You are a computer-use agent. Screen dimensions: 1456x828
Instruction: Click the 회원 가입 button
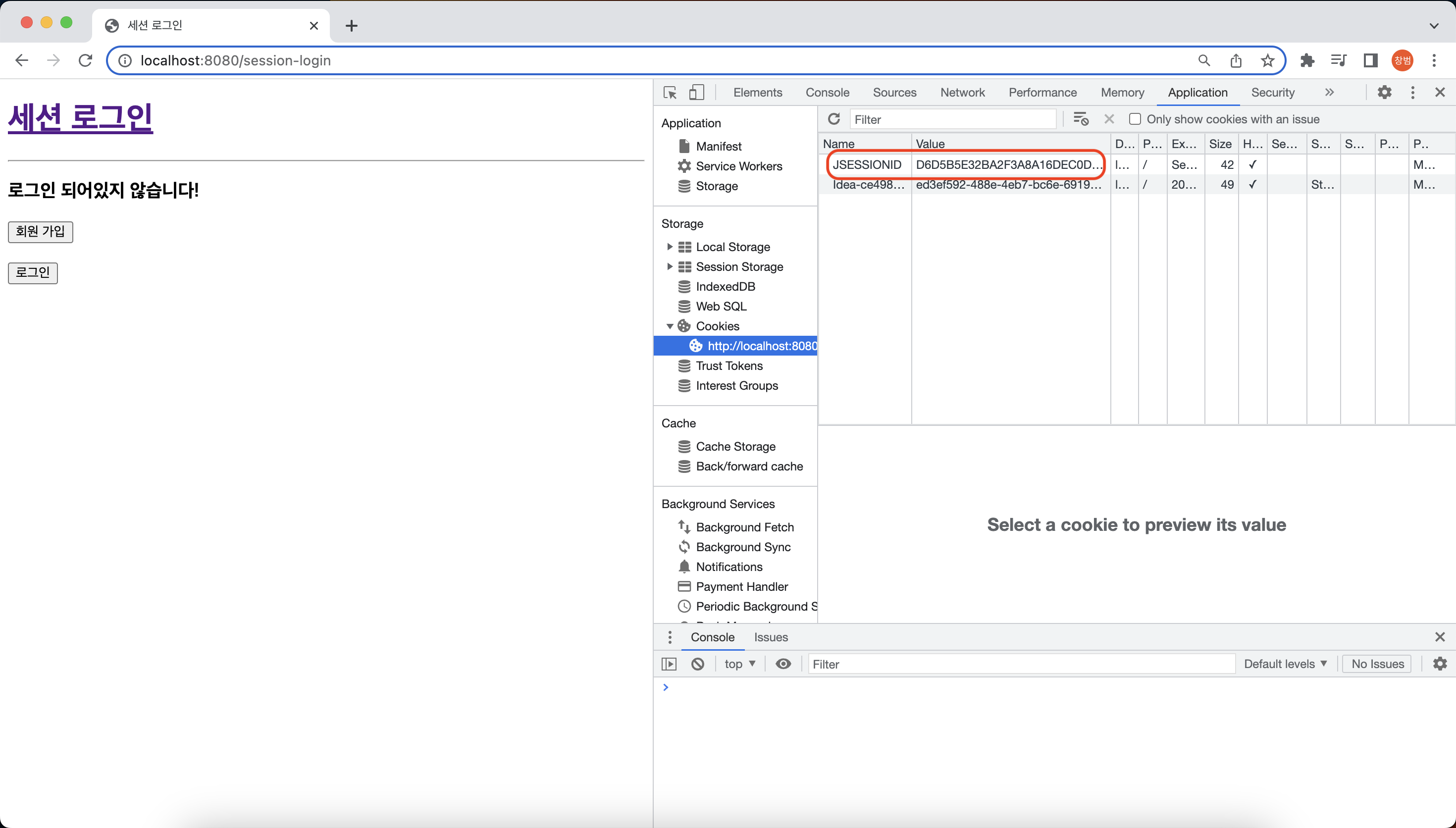pos(41,231)
